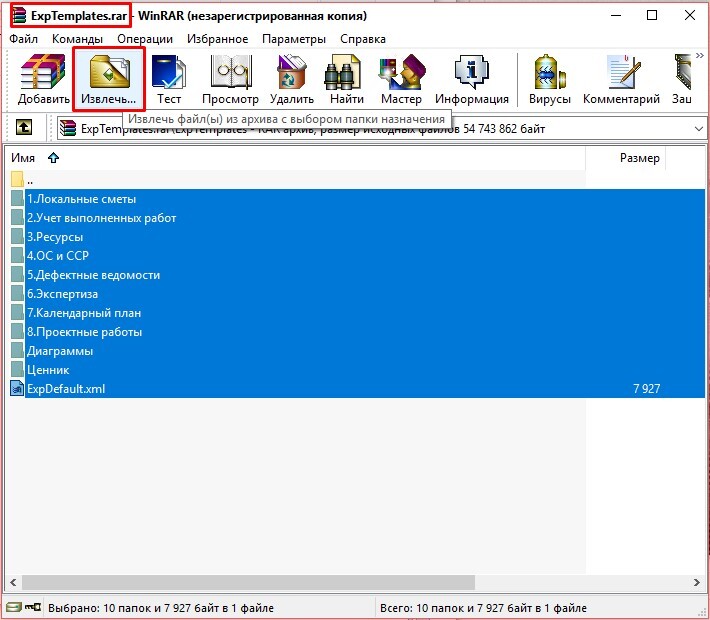
Task: Click the key password icon in status bar
Action: 33,607
